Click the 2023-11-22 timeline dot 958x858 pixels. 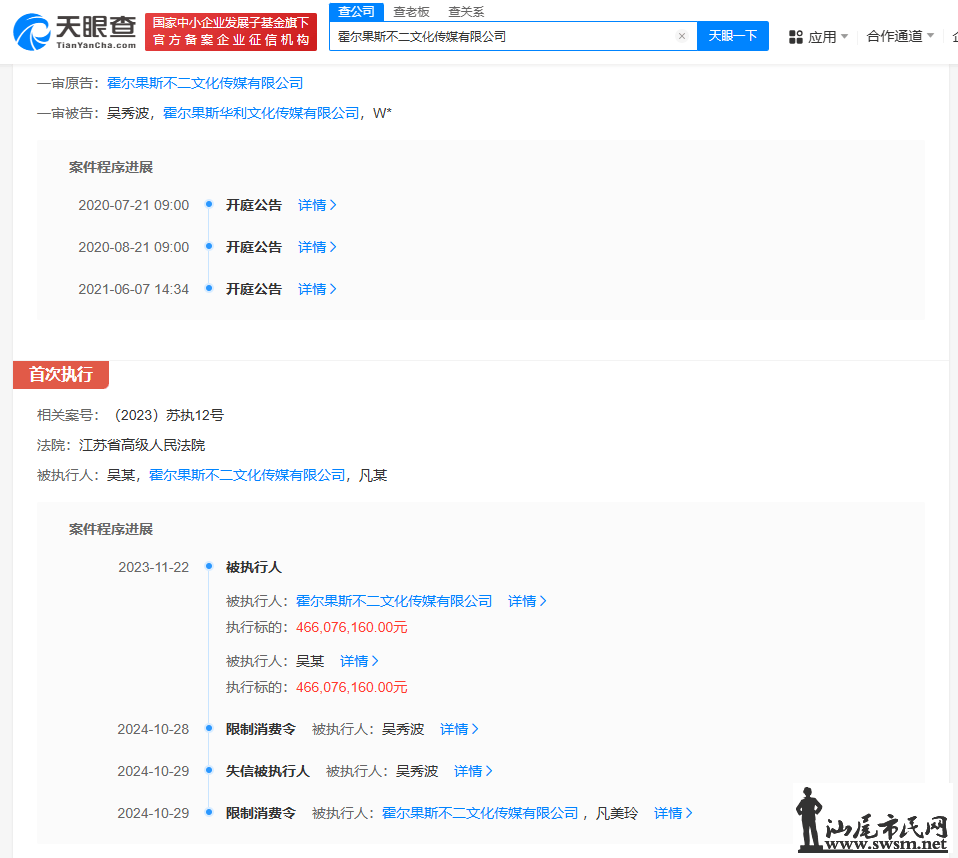(x=209, y=566)
